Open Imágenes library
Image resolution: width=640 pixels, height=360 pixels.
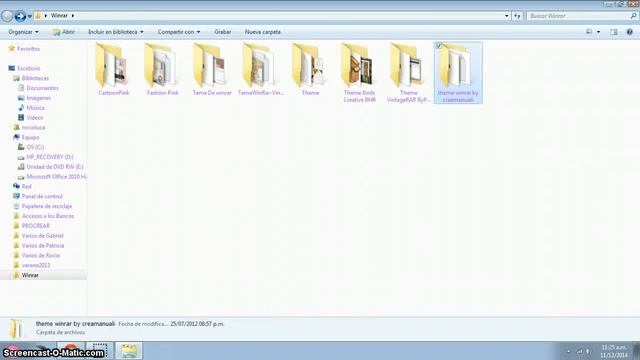coord(38,98)
